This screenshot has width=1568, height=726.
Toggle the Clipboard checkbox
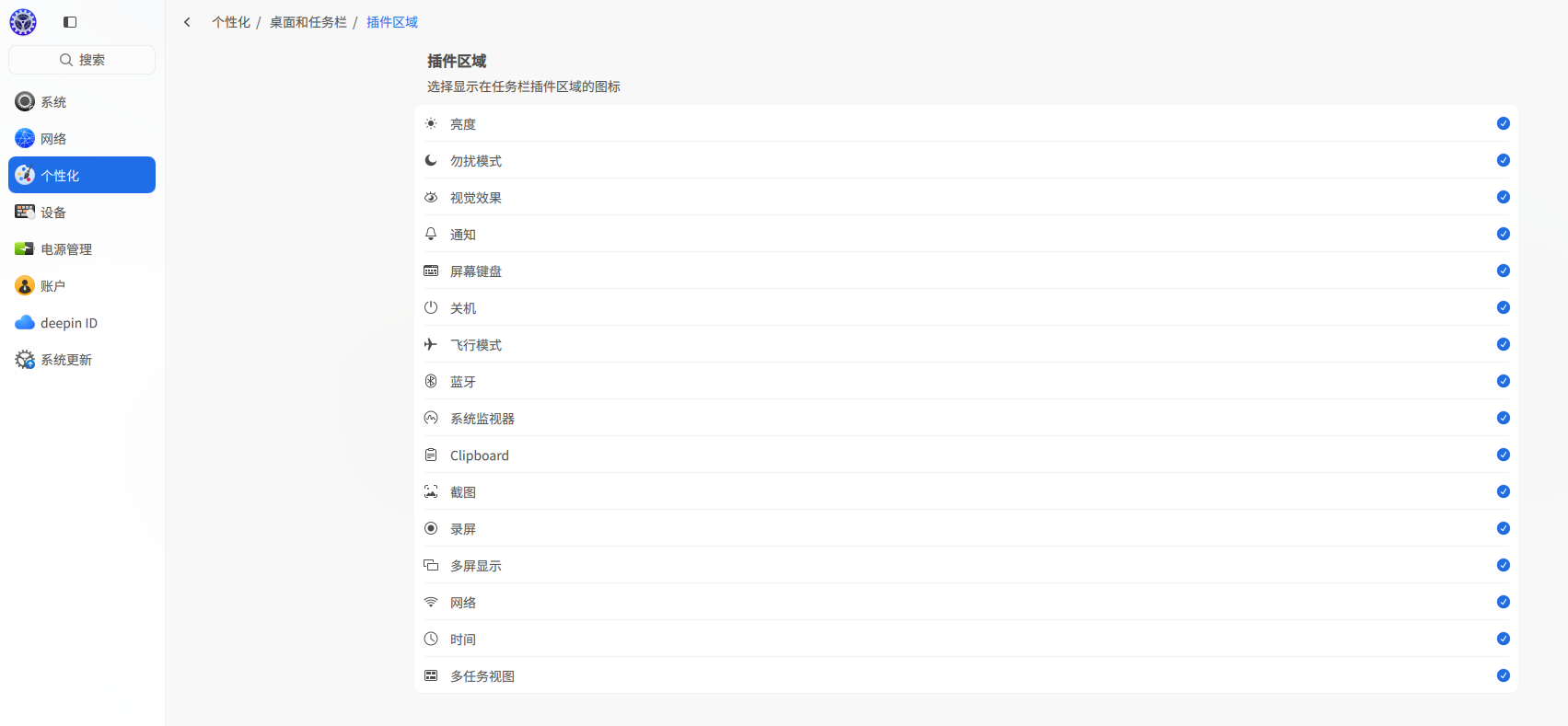click(1504, 455)
